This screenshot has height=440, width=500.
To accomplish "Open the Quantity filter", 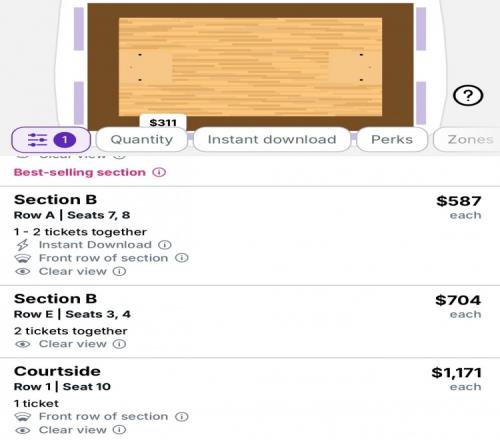I will point(142,139).
